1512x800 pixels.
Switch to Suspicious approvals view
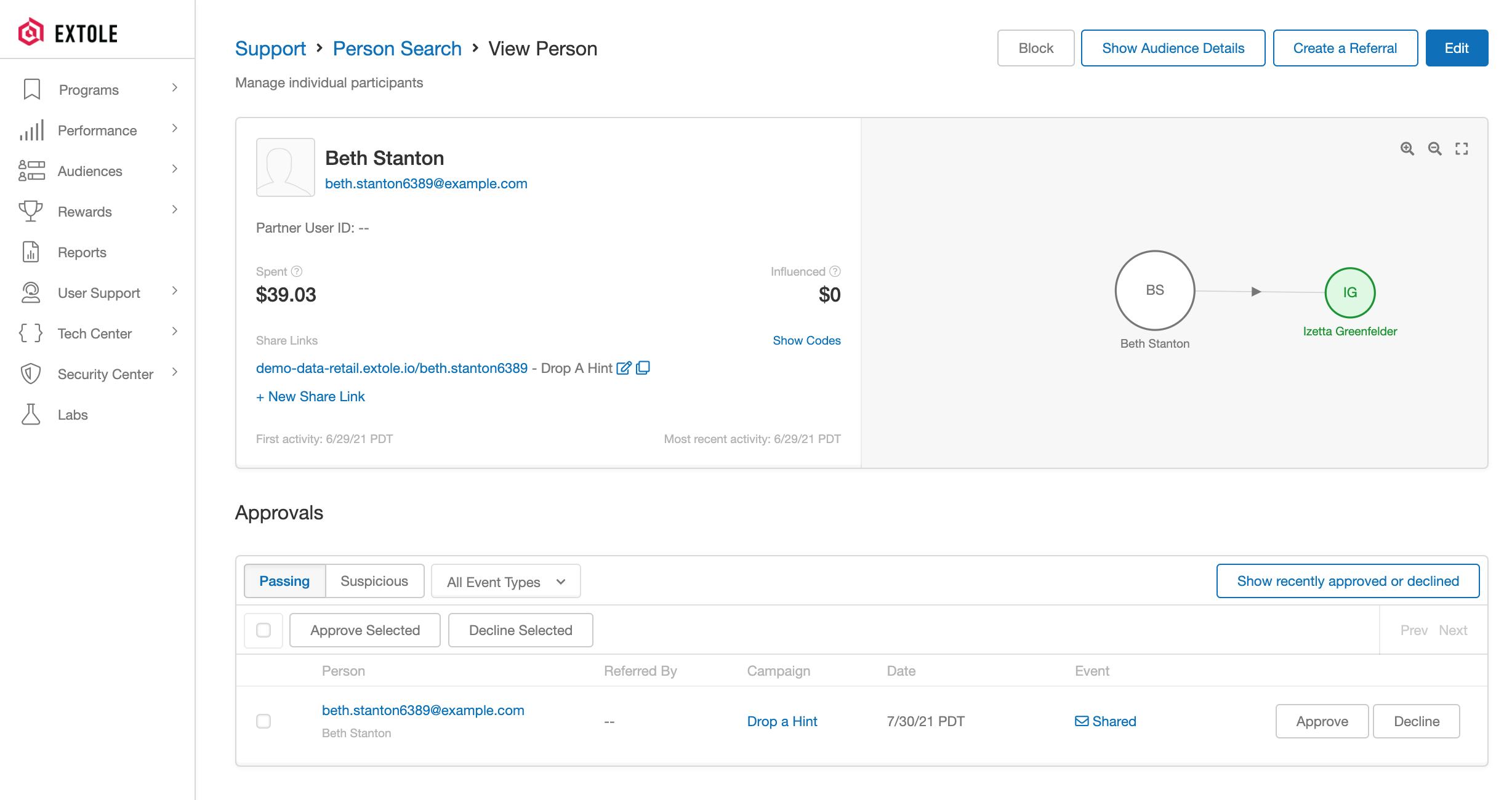click(374, 580)
